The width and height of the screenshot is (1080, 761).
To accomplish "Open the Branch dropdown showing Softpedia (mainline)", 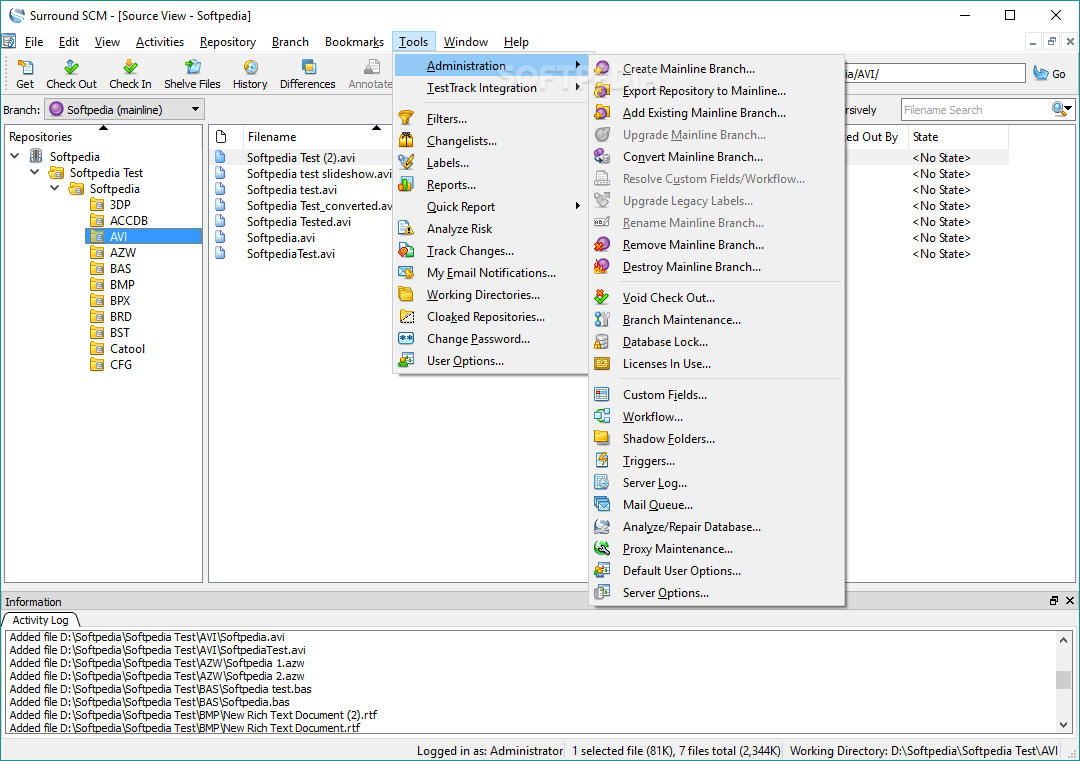I will pos(125,109).
